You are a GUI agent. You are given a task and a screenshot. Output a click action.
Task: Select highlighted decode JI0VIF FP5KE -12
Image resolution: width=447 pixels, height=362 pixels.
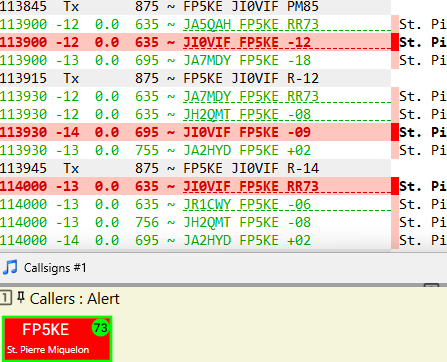(x=195, y=42)
